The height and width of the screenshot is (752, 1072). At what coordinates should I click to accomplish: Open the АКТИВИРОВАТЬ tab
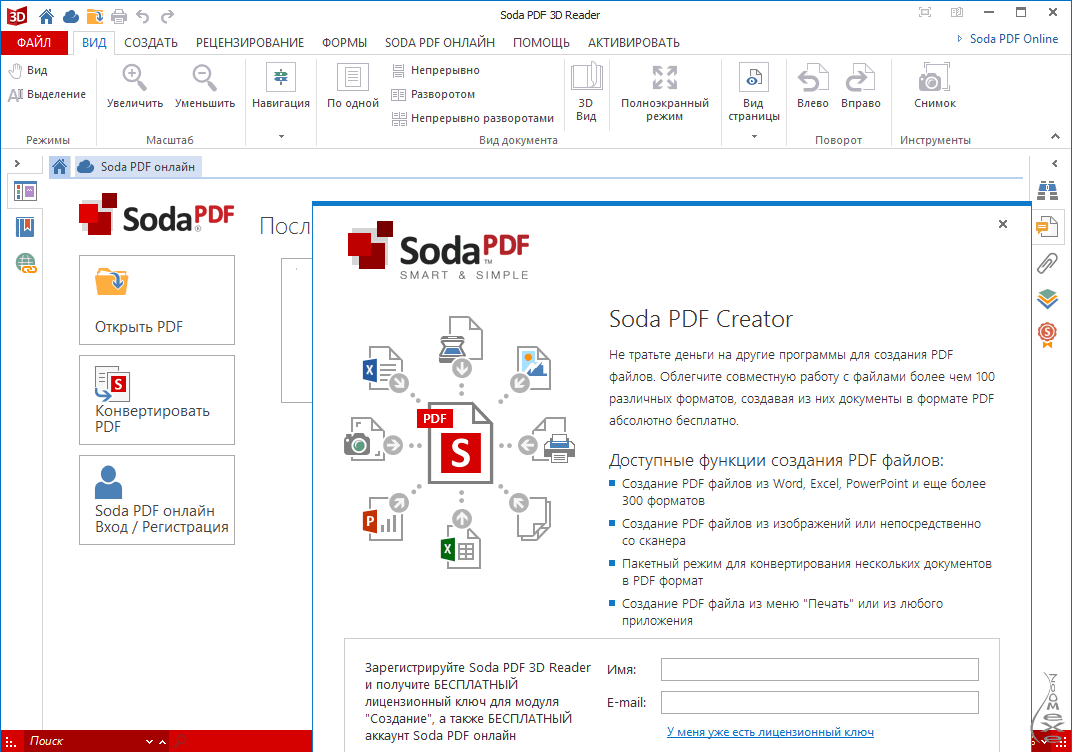[634, 42]
